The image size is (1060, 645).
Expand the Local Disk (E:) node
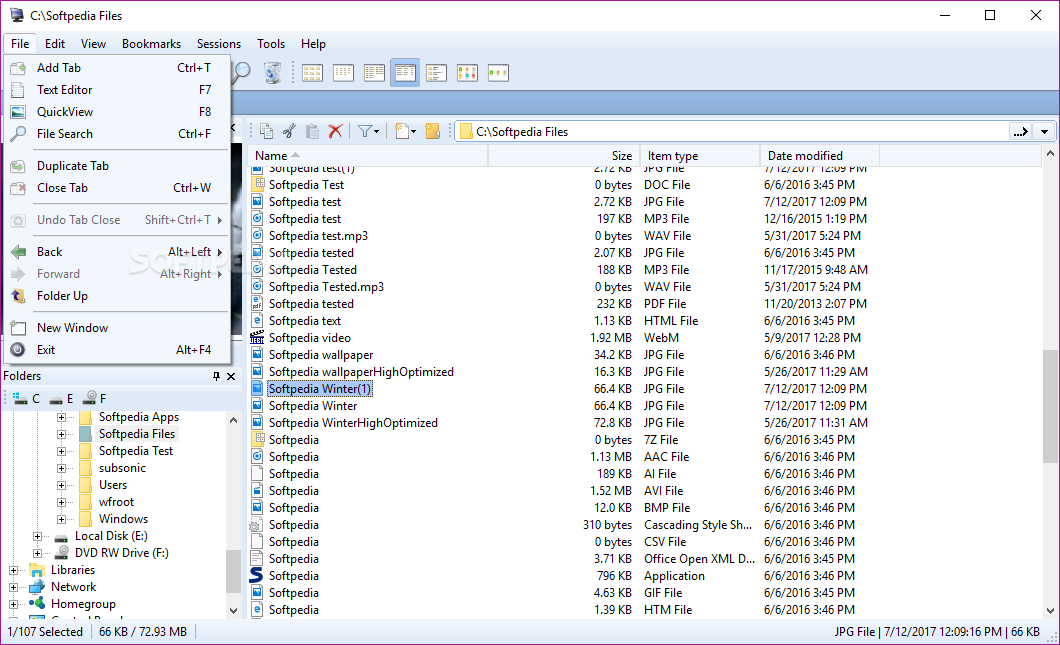click(38, 536)
